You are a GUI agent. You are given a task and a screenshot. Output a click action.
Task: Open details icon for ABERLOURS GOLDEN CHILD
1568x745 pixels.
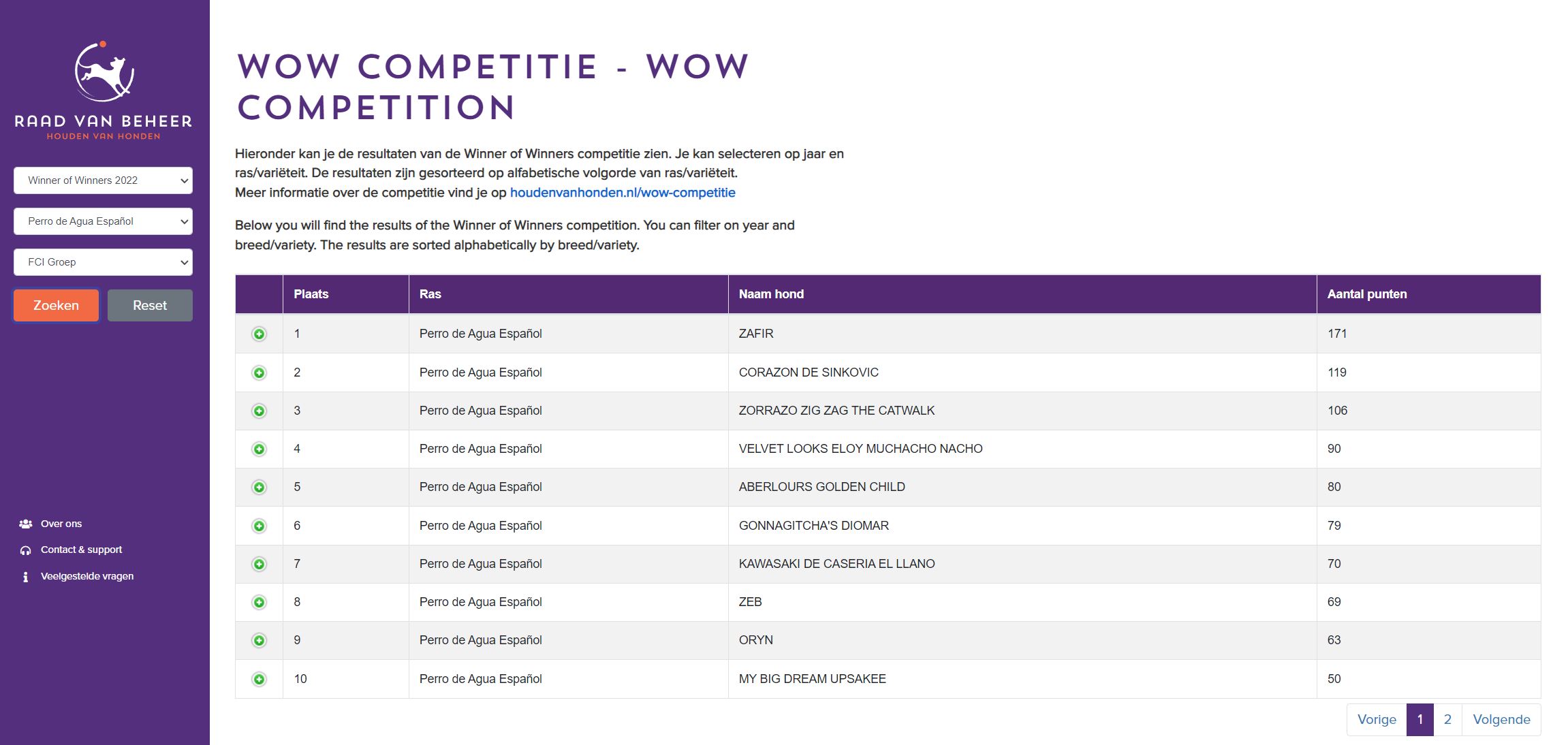(259, 487)
